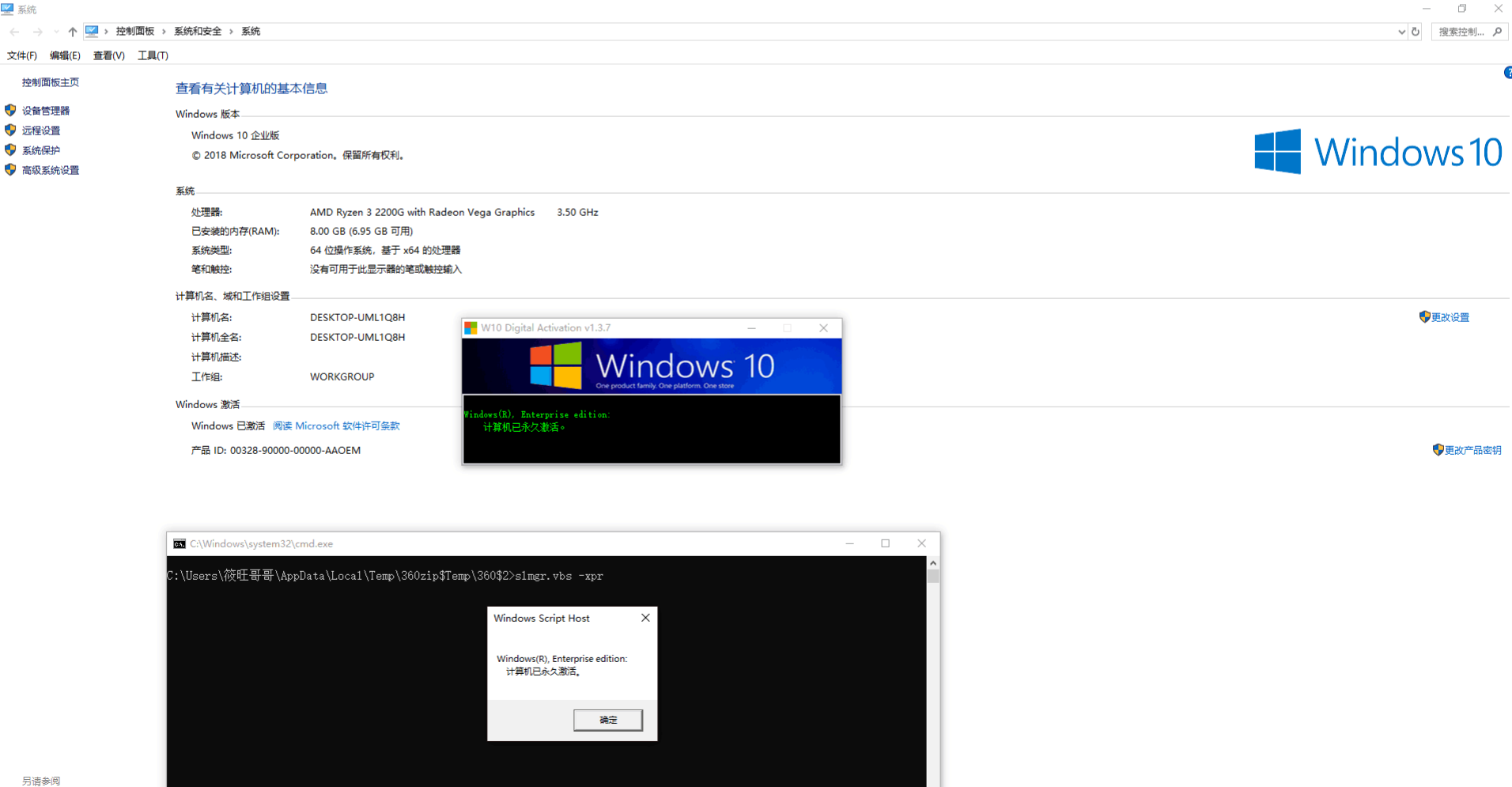
Task: Click the command prompt window scrollbar
Action: [932, 577]
